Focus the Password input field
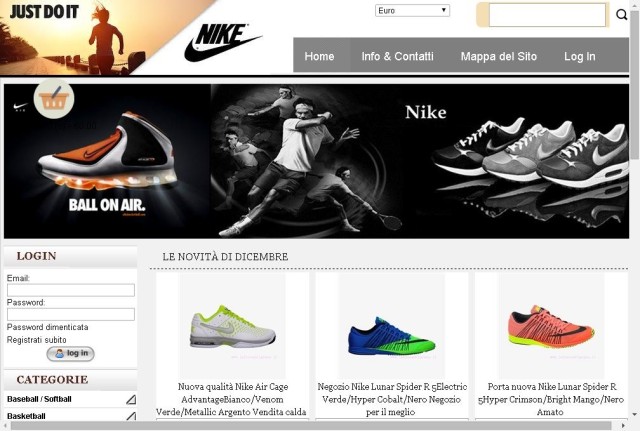The image size is (640, 431). pyautogui.click(x=71, y=314)
